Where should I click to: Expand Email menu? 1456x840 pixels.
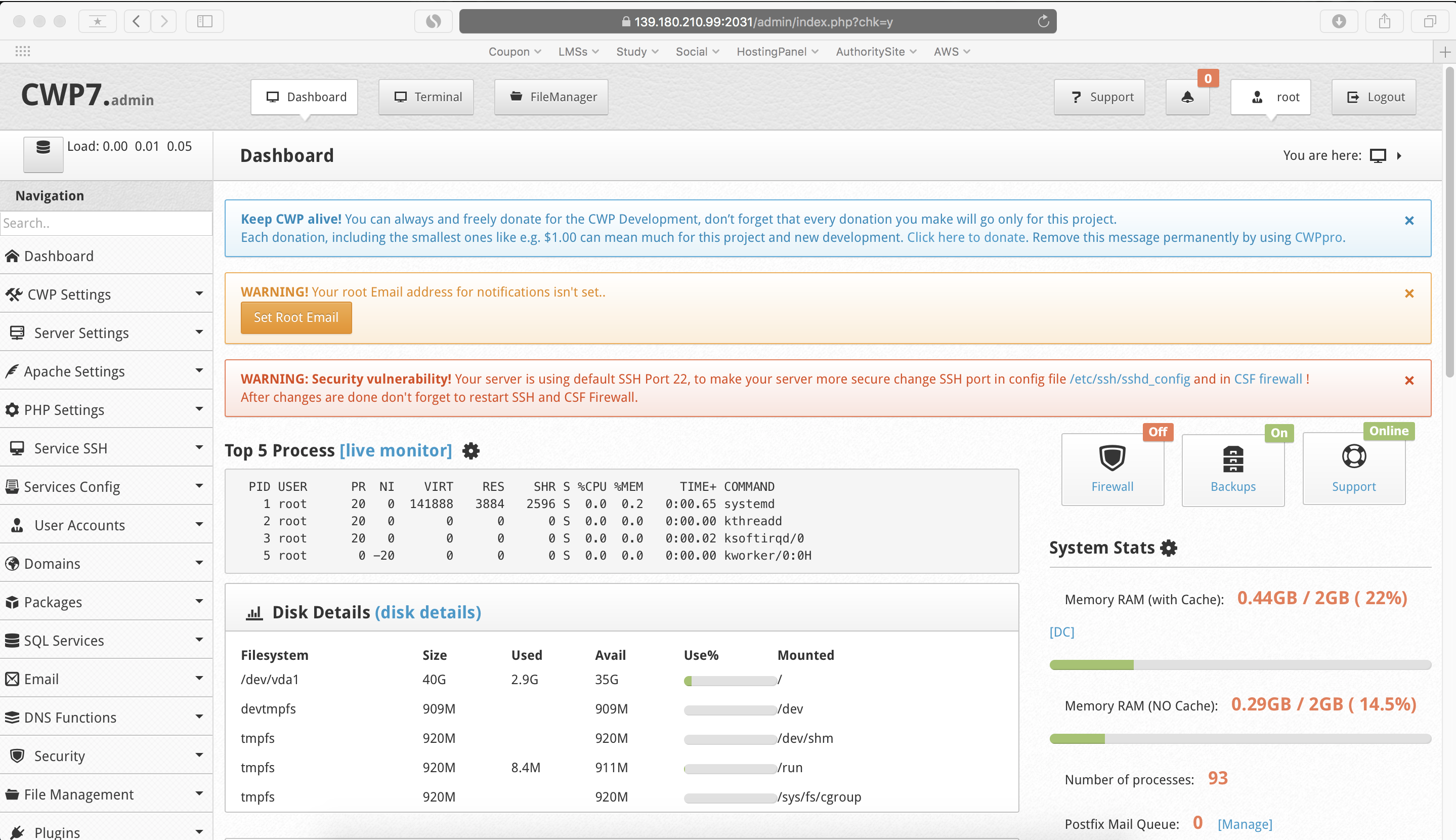point(106,679)
